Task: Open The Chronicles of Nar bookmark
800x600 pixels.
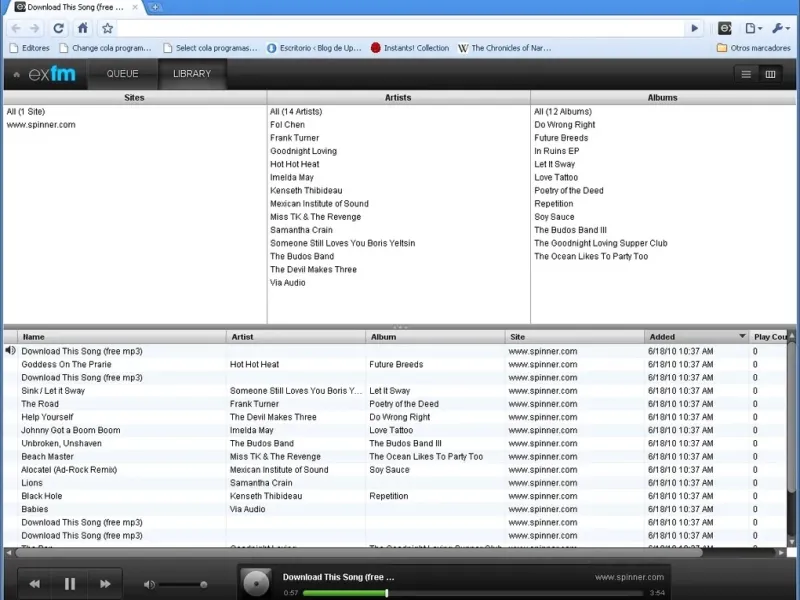Action: coord(505,48)
